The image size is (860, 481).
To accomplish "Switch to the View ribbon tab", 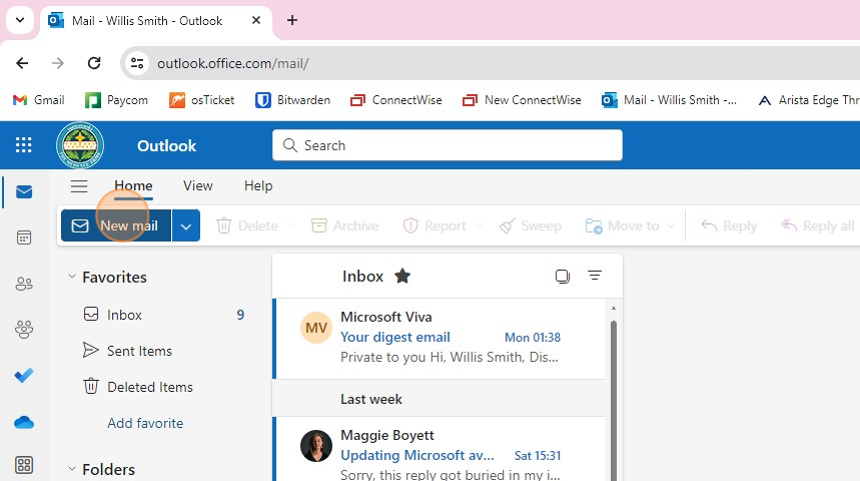I will (x=198, y=186).
